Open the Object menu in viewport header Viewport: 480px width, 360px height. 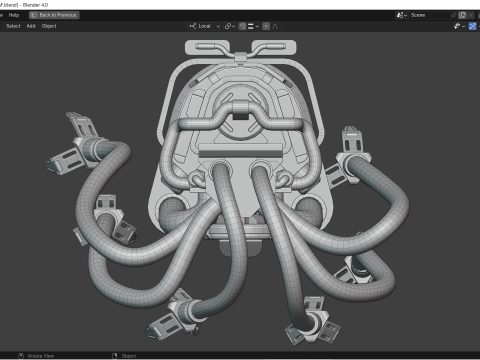tap(49, 26)
